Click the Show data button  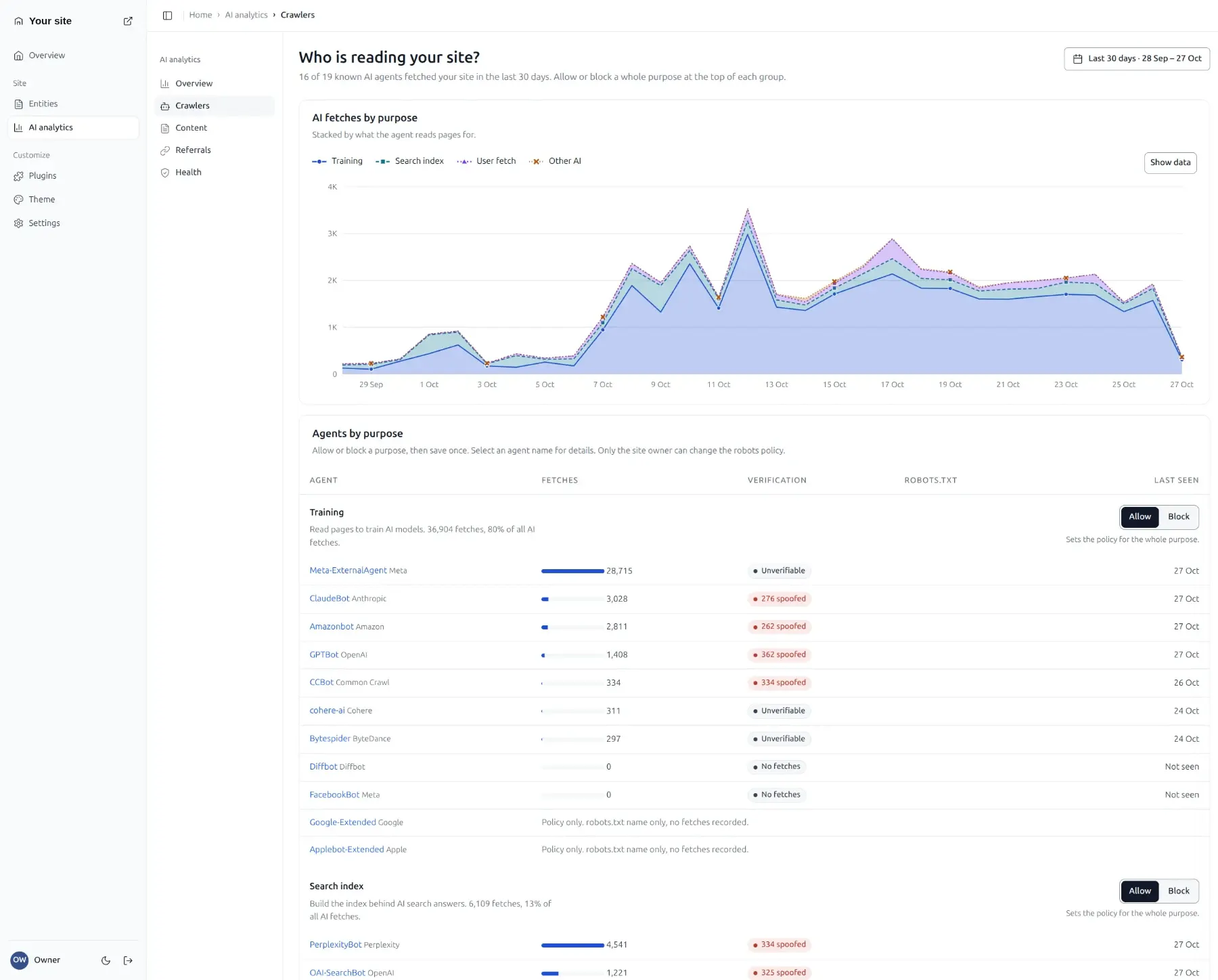(x=1170, y=163)
